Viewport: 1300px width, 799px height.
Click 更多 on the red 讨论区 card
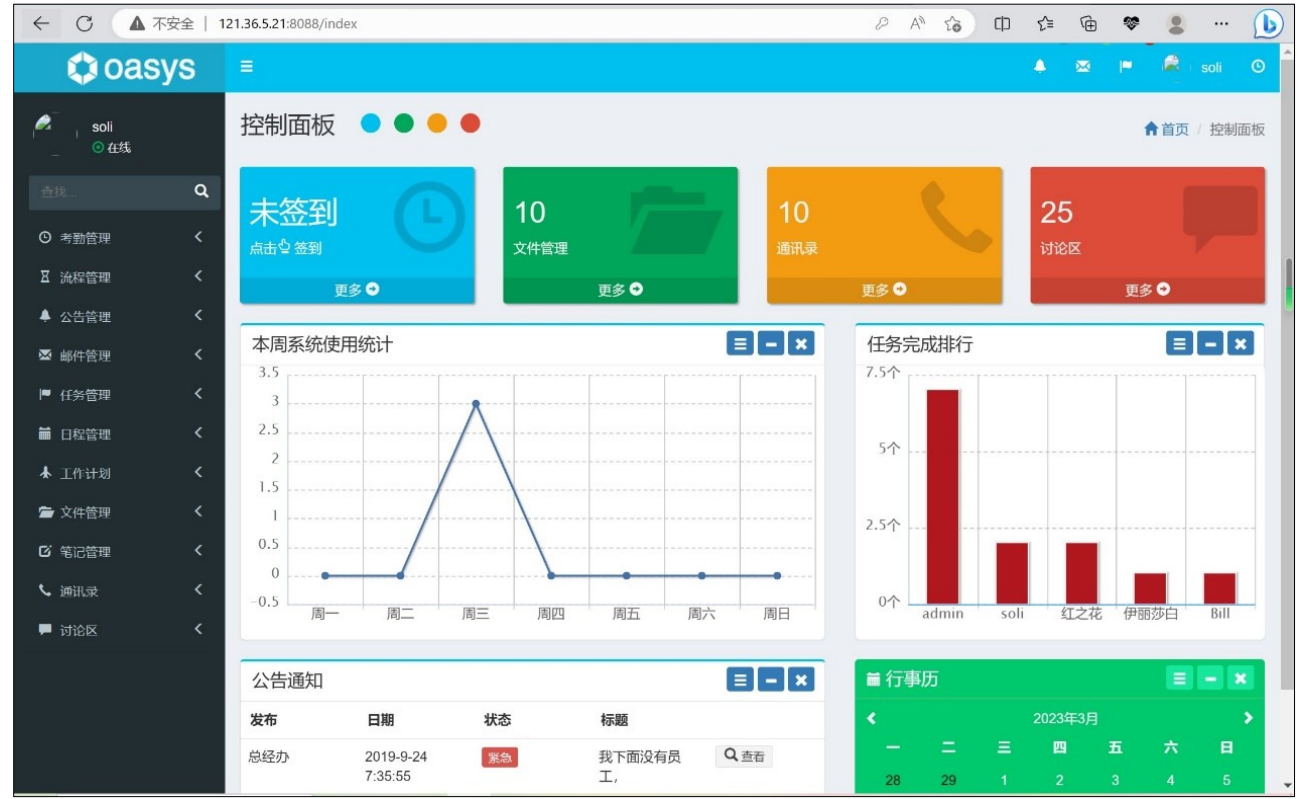(x=1148, y=290)
